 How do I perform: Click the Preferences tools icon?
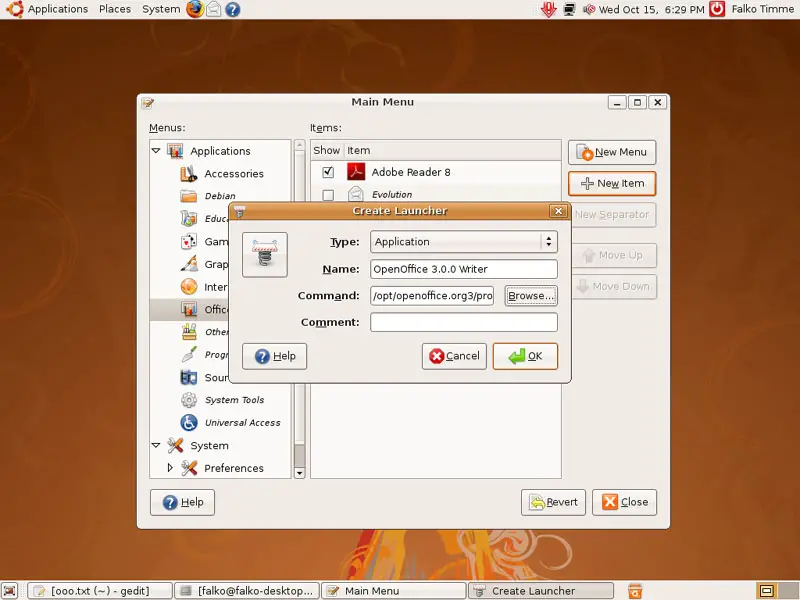(189, 467)
